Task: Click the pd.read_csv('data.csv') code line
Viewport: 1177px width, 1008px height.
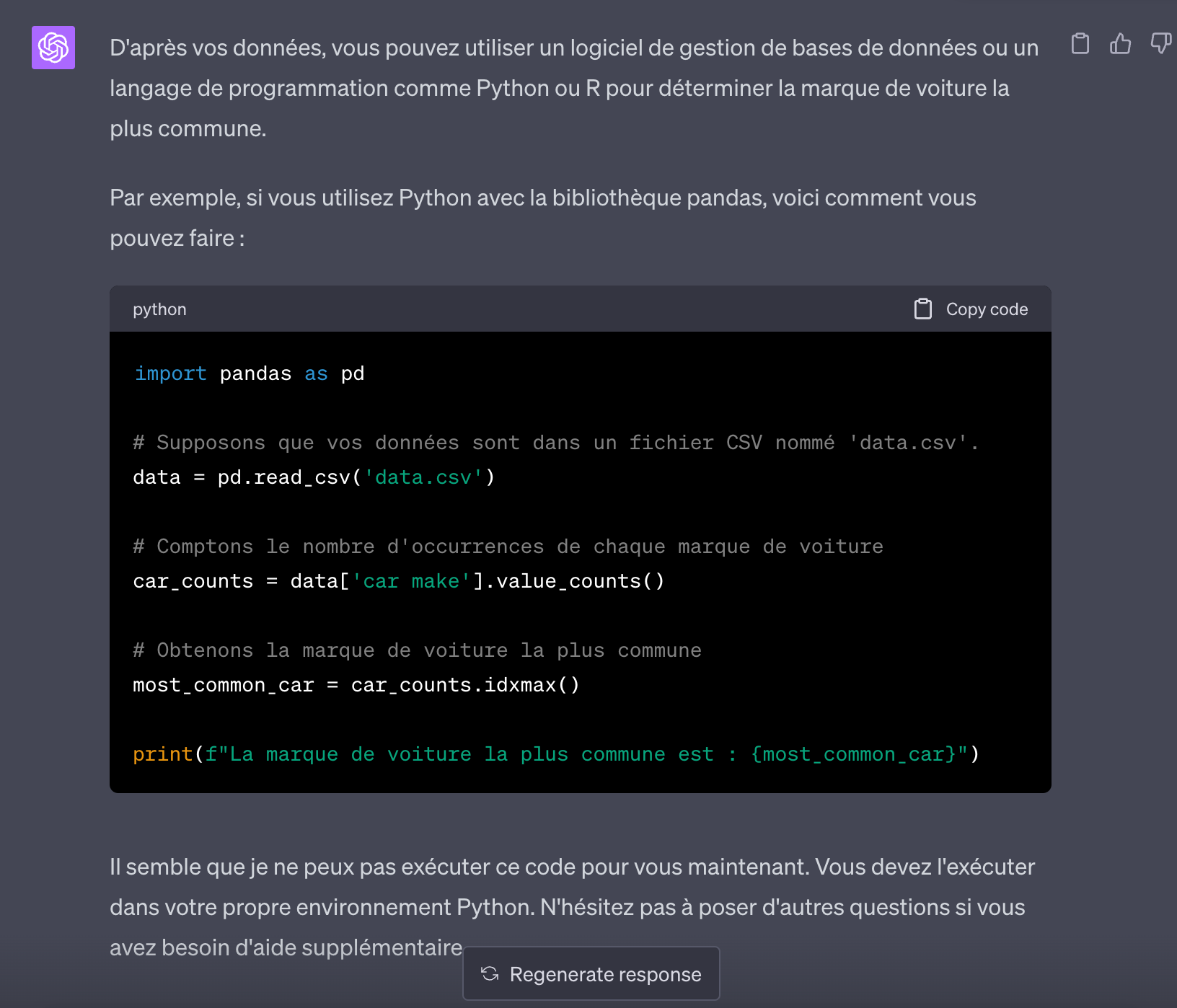Action: pyautogui.click(x=314, y=477)
